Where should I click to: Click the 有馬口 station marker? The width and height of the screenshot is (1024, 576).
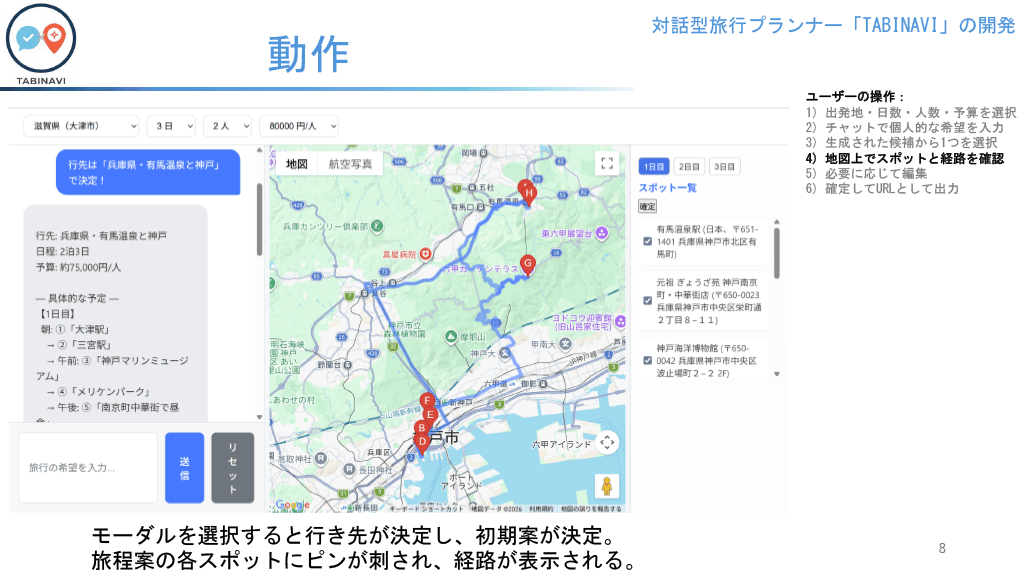[481, 207]
